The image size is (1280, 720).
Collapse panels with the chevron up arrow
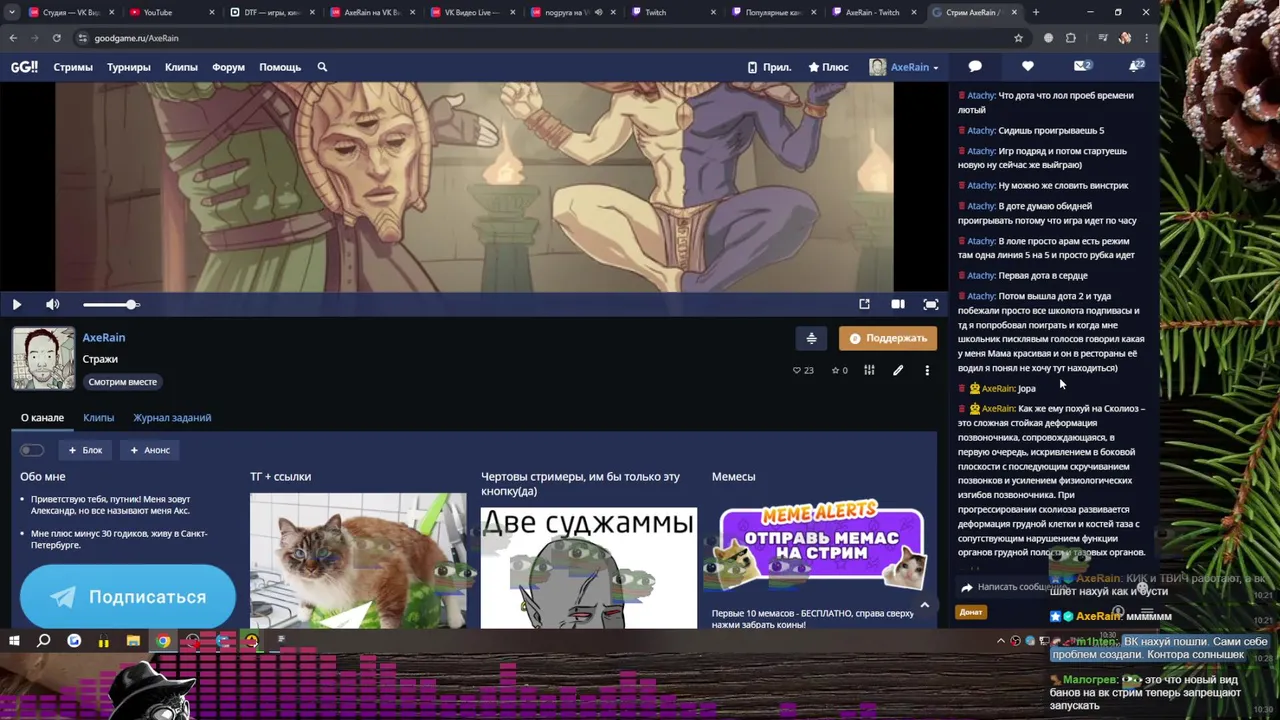tap(924, 605)
